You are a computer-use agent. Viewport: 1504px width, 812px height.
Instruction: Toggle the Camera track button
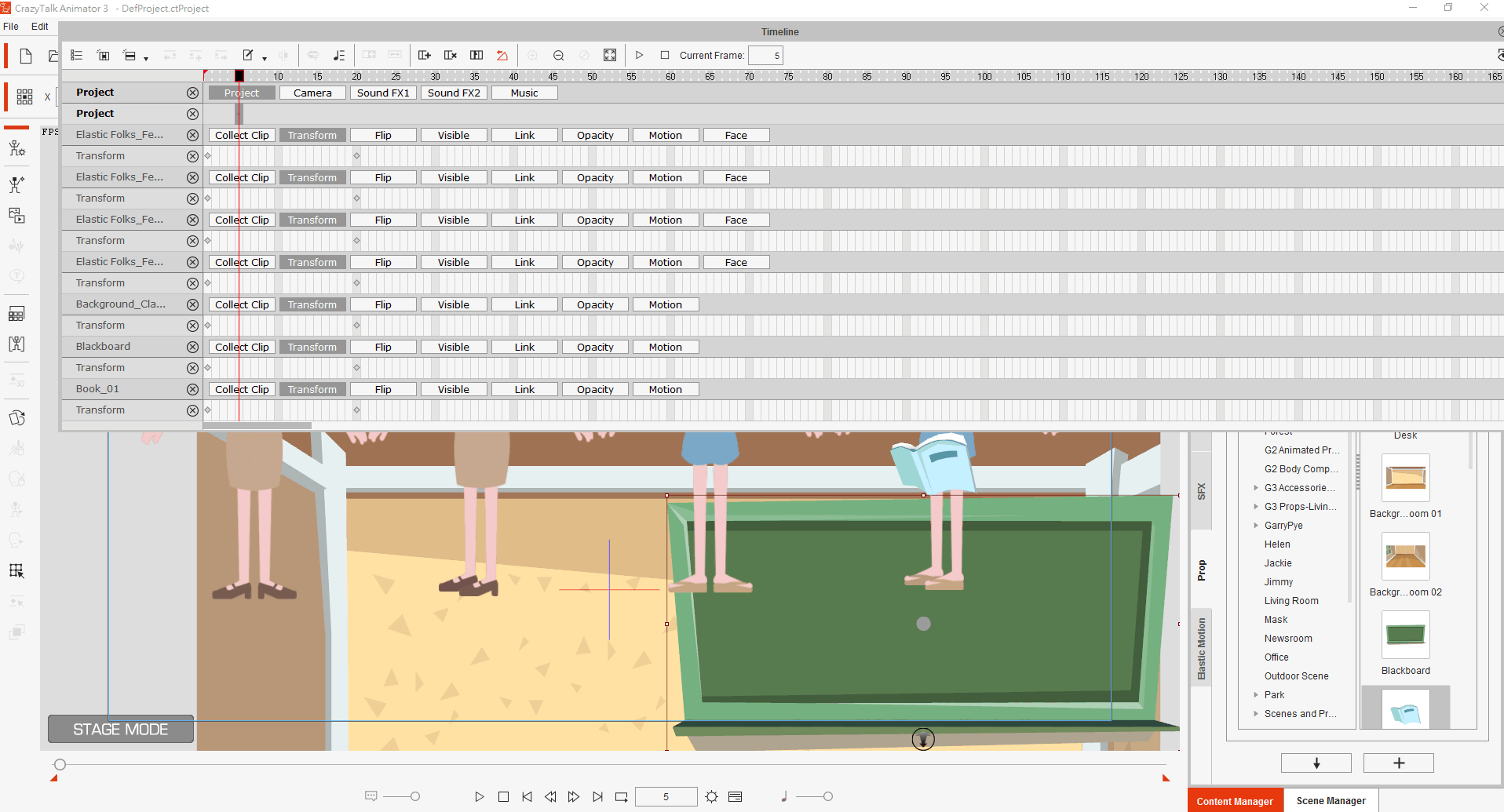[312, 93]
